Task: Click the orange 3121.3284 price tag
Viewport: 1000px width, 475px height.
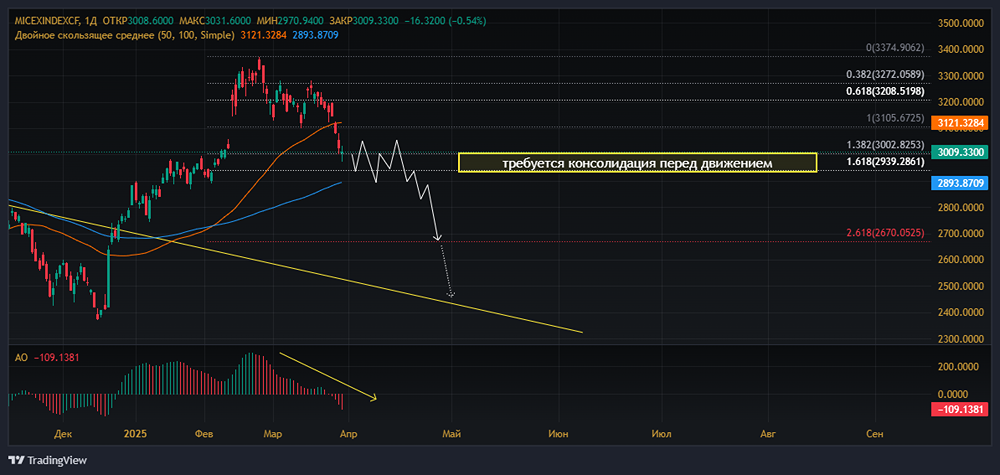Action: (959, 123)
